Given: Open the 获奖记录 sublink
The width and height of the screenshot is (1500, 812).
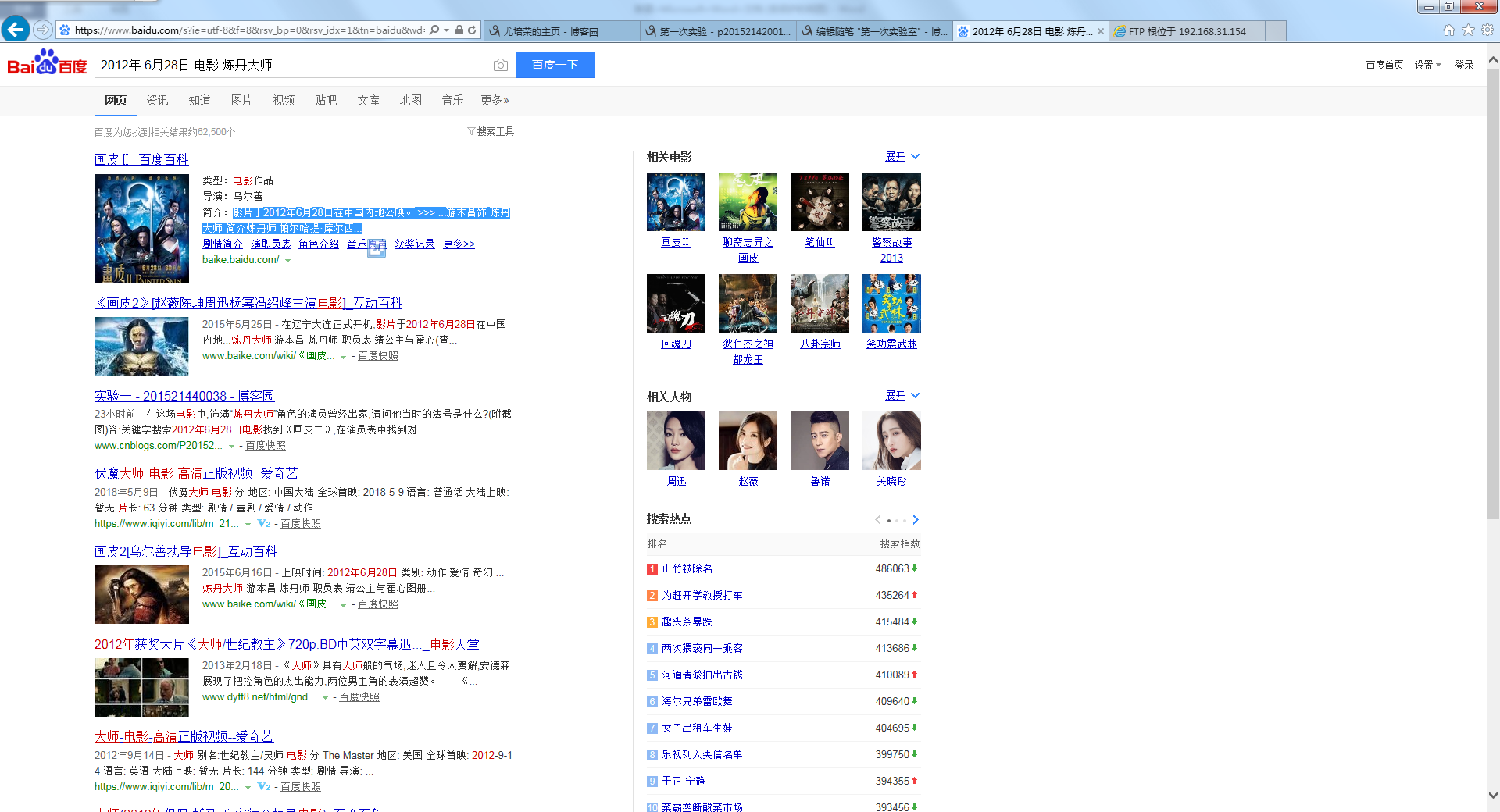Looking at the screenshot, I should (x=415, y=244).
